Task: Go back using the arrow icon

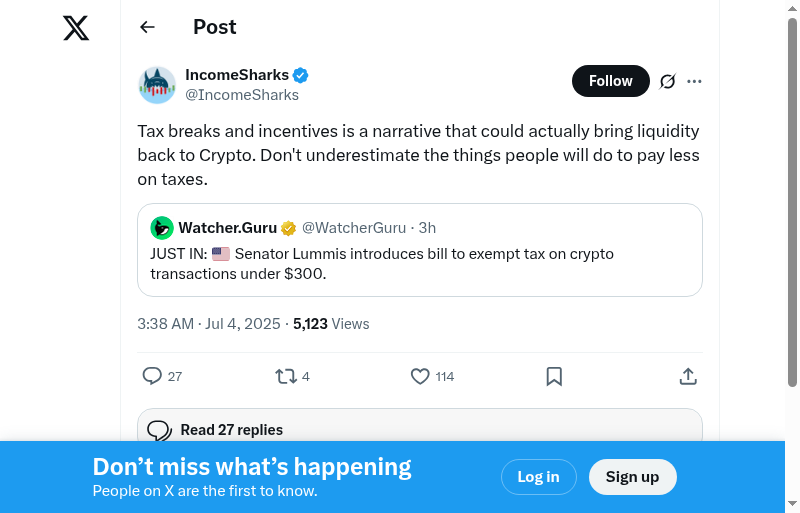Action: [148, 27]
